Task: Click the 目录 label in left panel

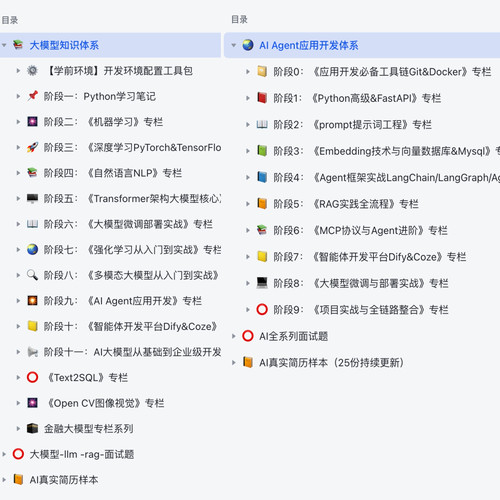Action: click(10, 20)
